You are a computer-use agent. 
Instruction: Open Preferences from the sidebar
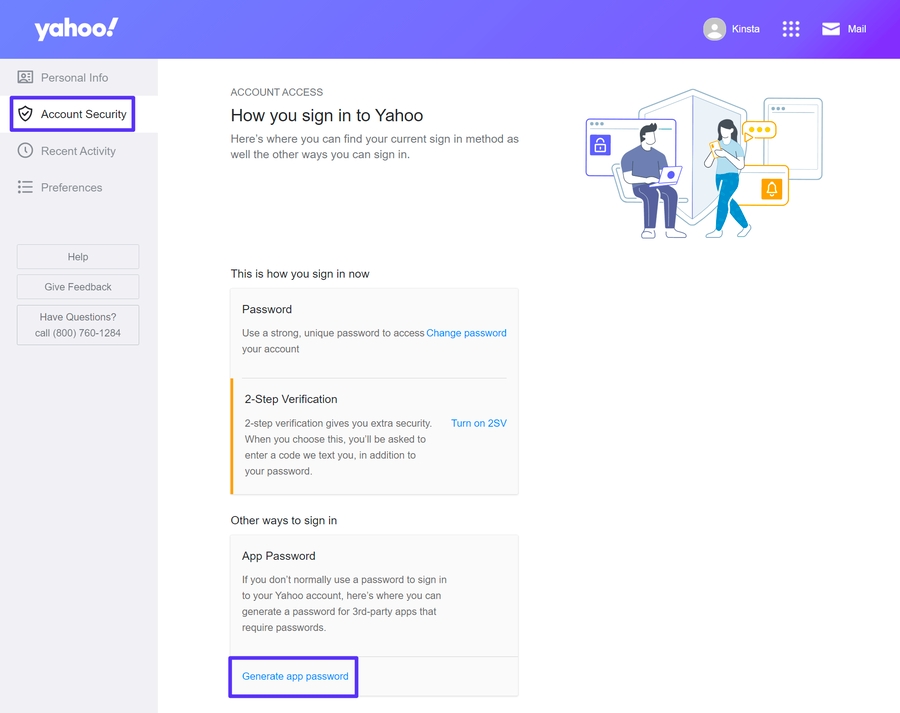click(x=71, y=187)
